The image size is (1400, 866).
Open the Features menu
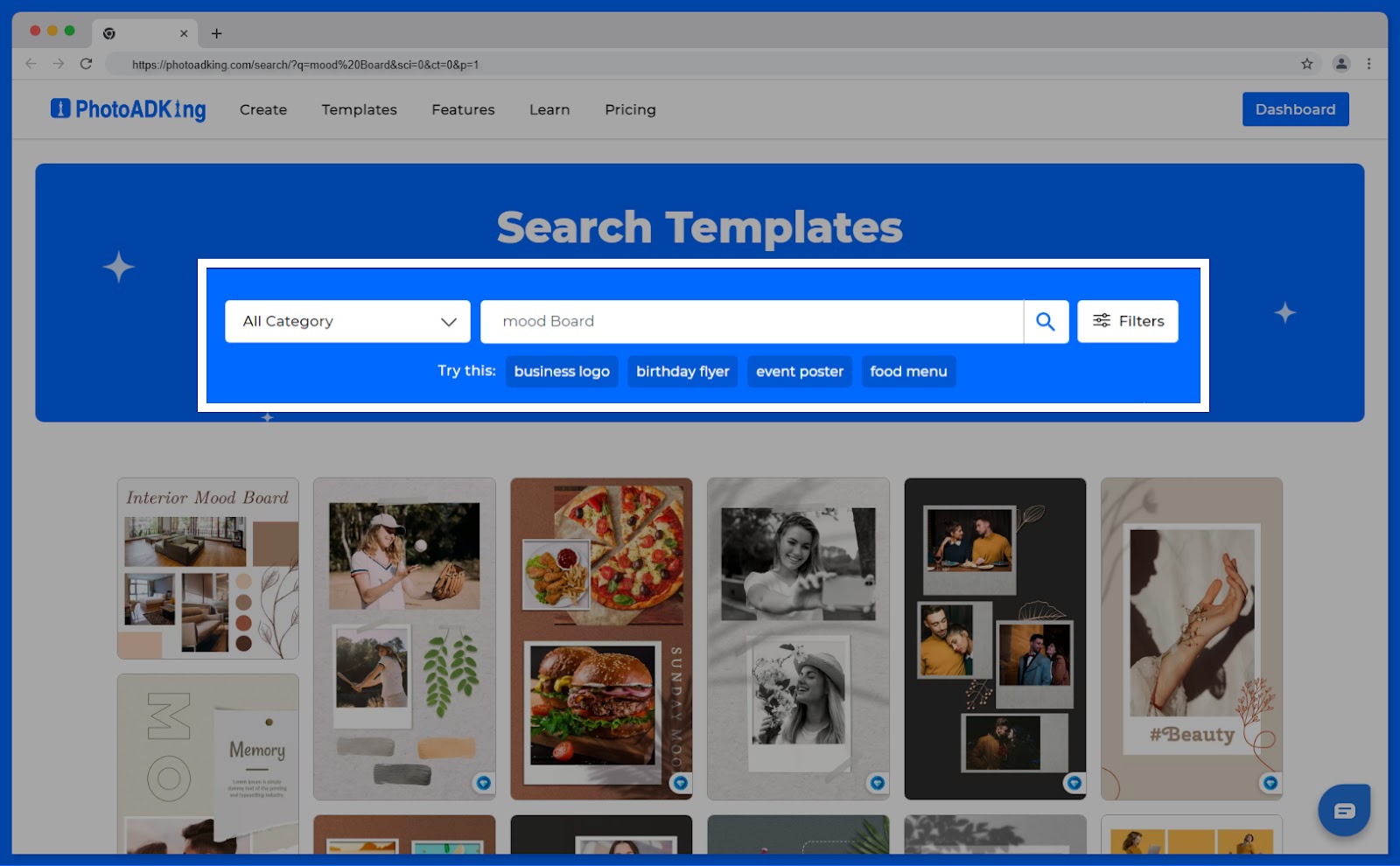click(x=463, y=109)
